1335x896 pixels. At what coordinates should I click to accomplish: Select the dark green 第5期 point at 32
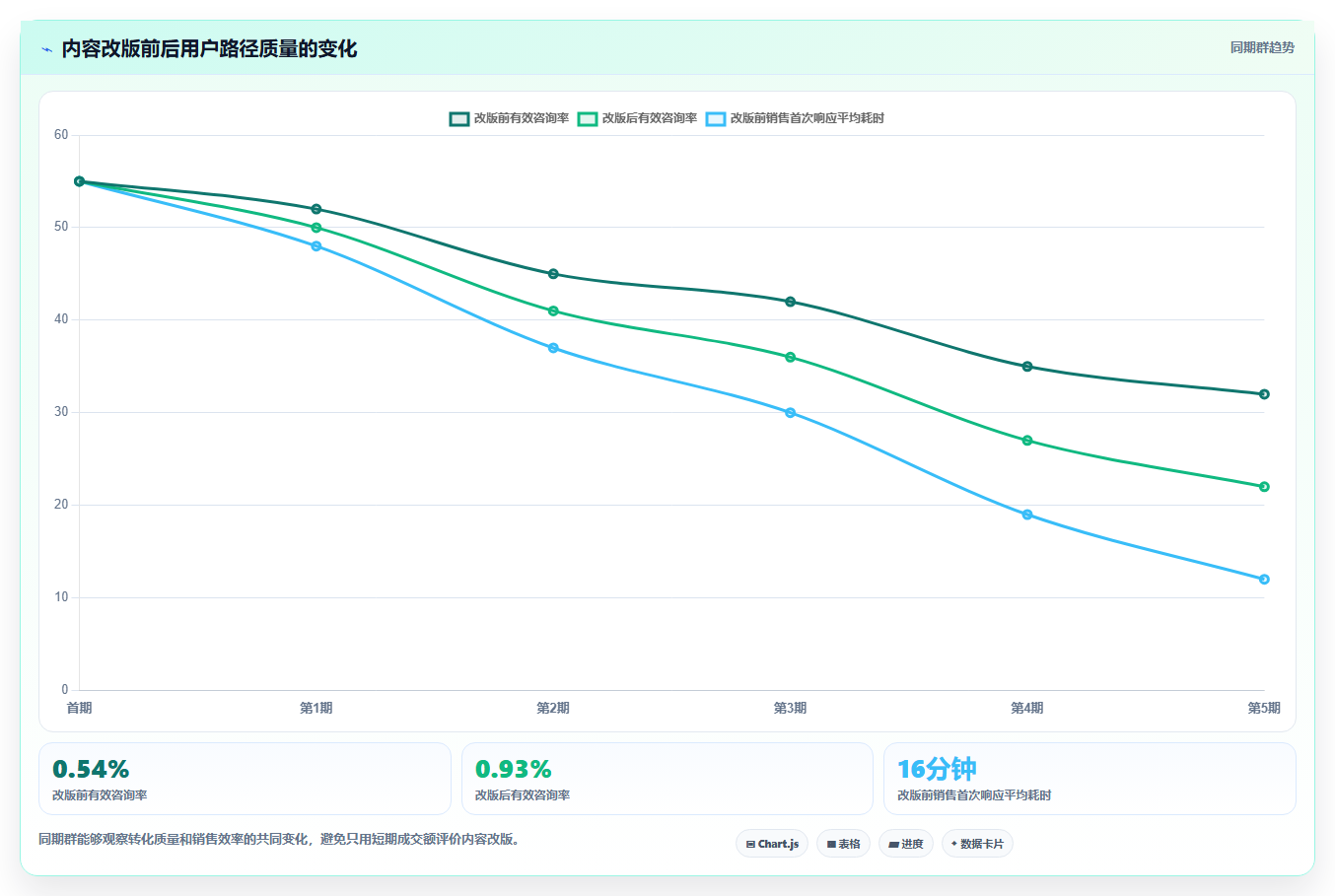click(1264, 394)
